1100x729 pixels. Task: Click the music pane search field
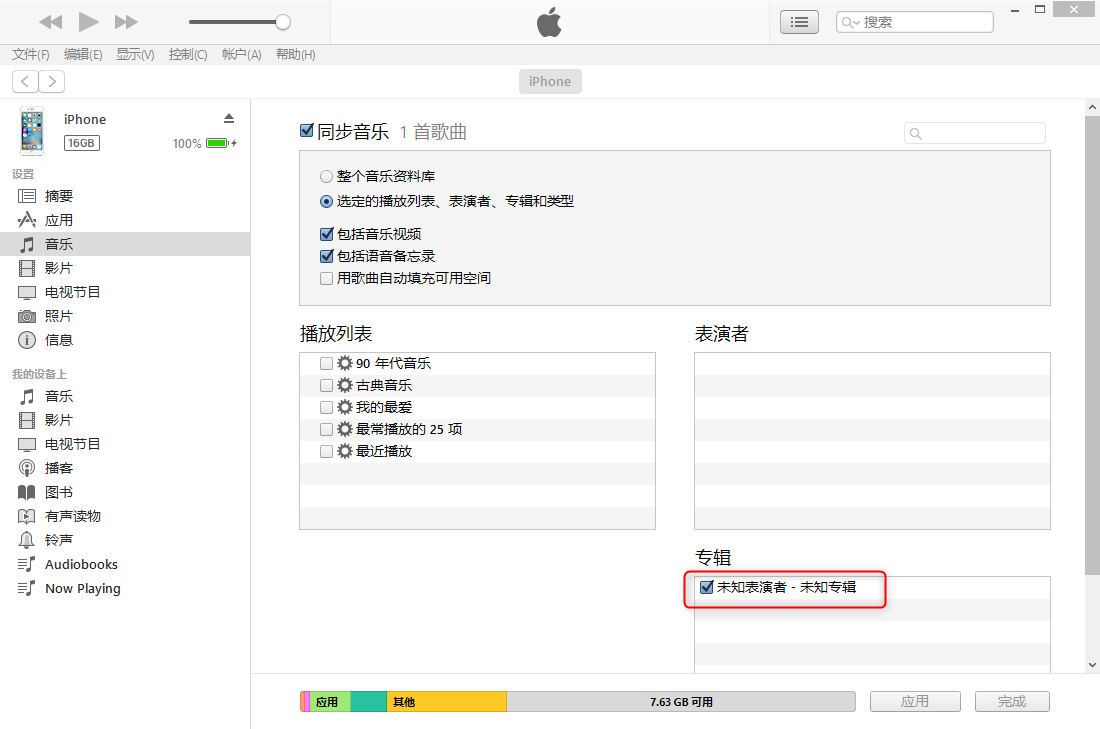click(x=974, y=133)
